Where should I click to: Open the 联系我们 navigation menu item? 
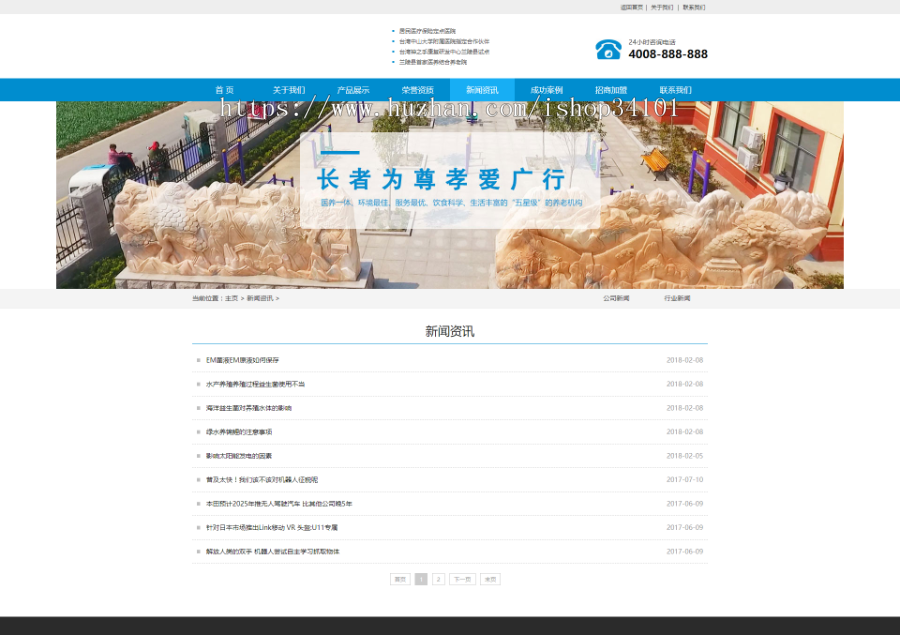tap(678, 89)
